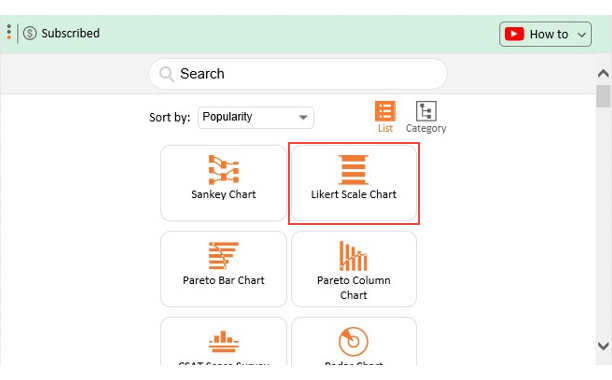Open the Sort by Popularity dropdown

(x=256, y=117)
